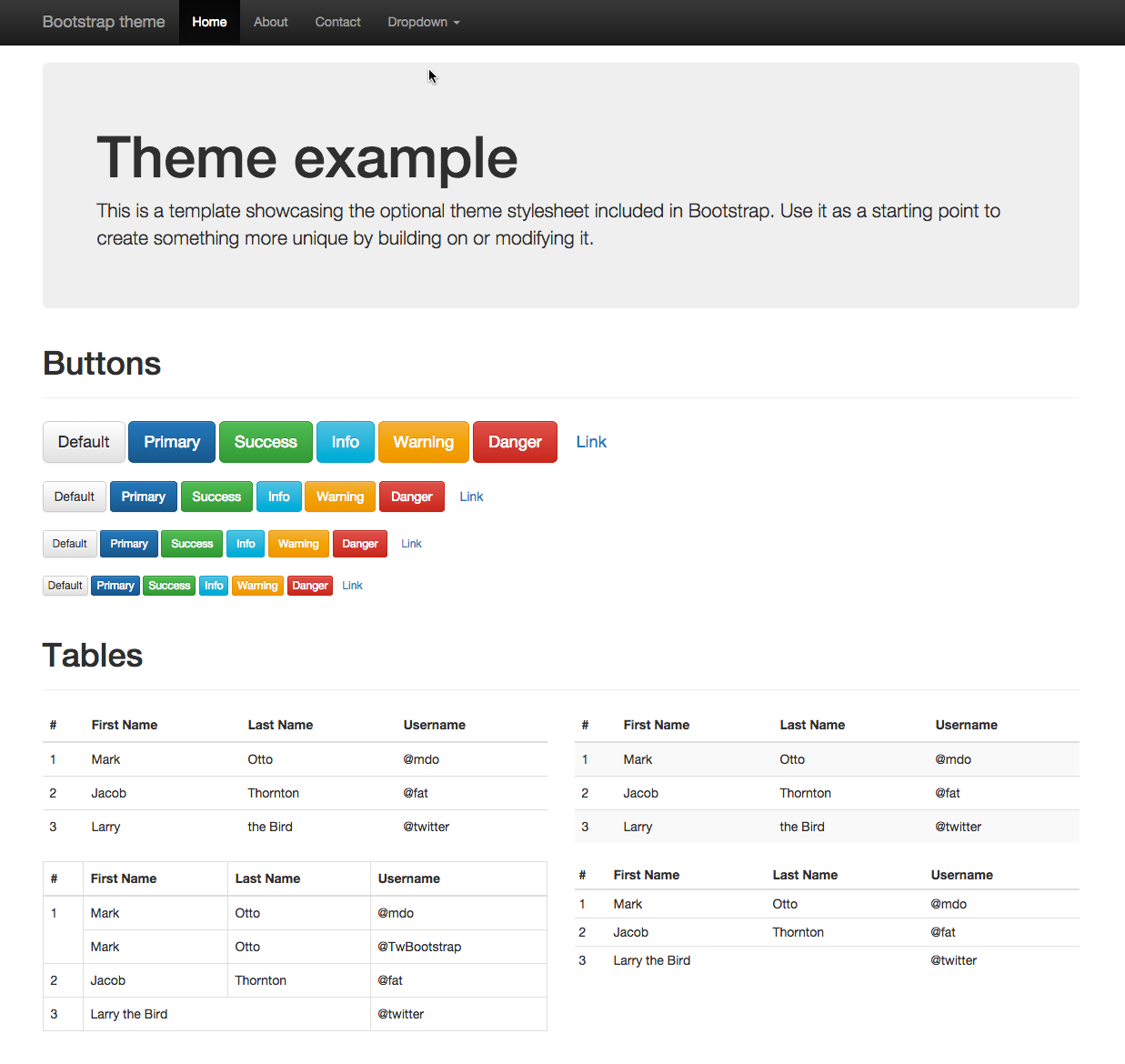This screenshot has width=1125, height=1064.
Task: Click the large red Danger button
Action: [x=515, y=442]
